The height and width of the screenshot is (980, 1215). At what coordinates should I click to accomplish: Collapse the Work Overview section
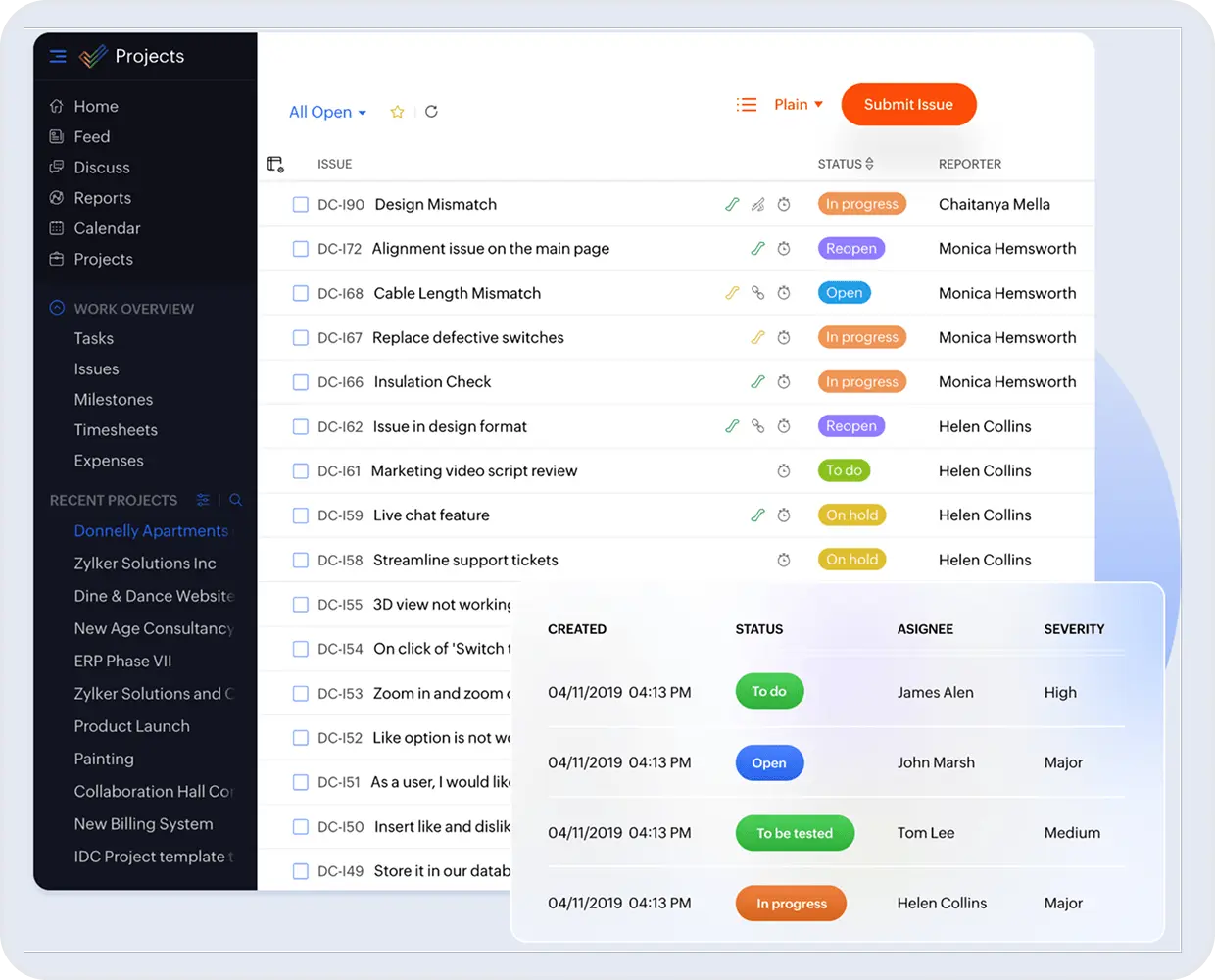pos(57,308)
